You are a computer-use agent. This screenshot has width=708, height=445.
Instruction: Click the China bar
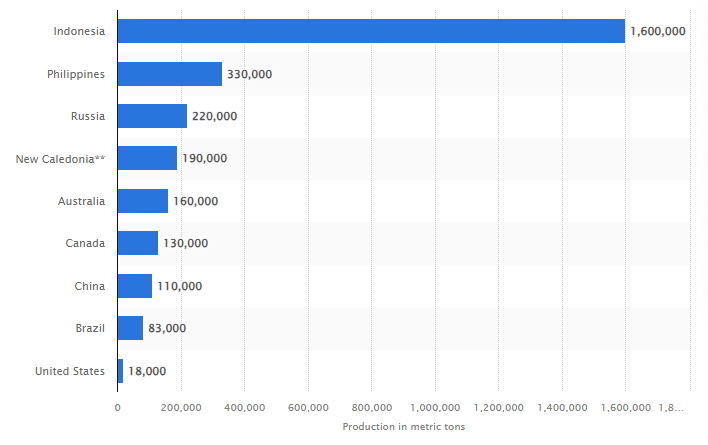pos(134,286)
